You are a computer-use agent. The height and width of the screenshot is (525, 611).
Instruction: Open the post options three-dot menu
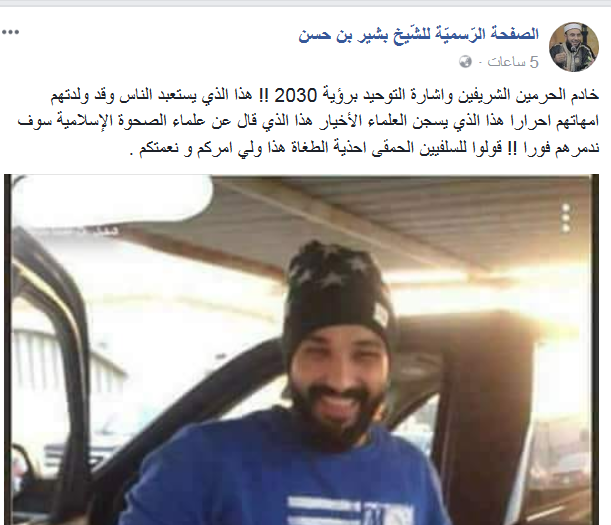pyautogui.click(x=11, y=32)
